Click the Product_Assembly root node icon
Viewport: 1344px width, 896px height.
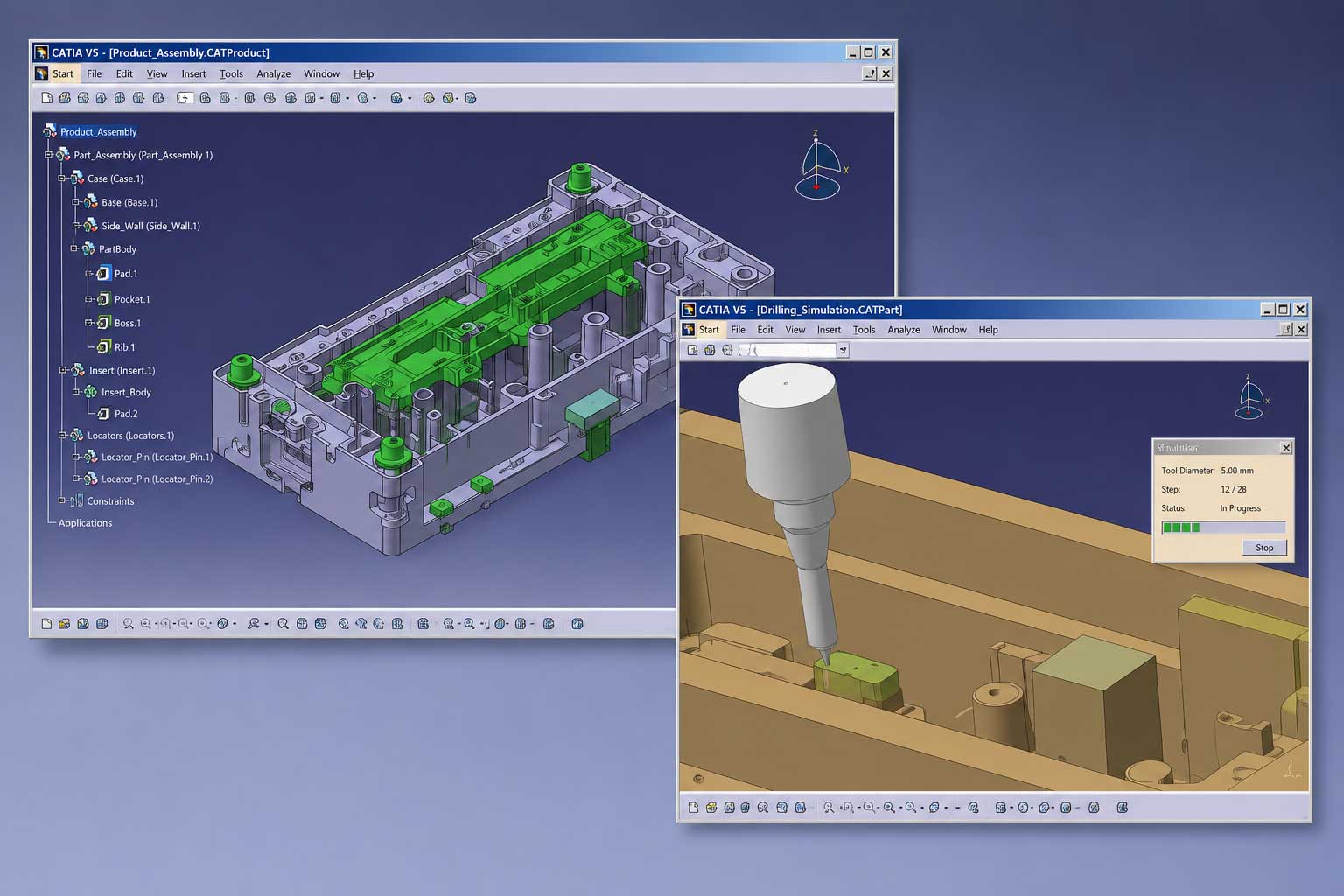pos(50,131)
